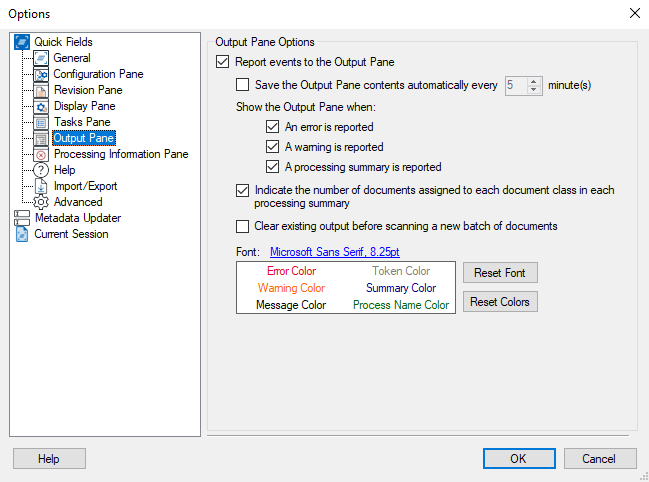Close the Options dialog window
This screenshot has height=482, width=649.
pyautogui.click(x=635, y=13)
